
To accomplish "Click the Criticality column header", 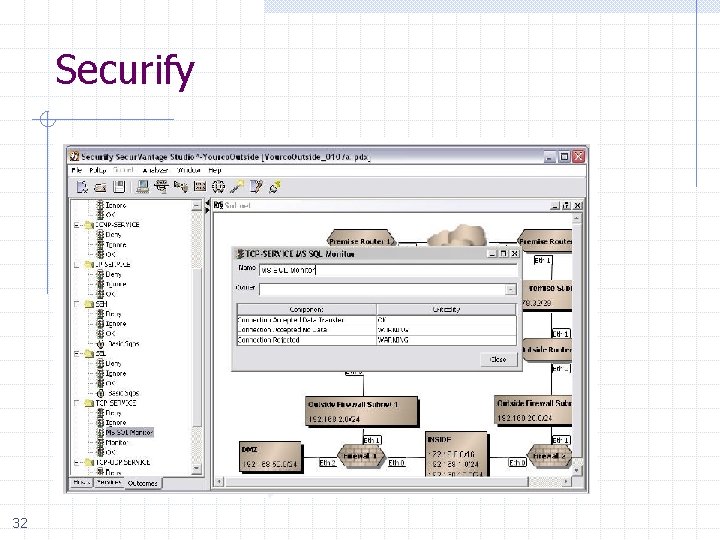I will coord(446,309).
